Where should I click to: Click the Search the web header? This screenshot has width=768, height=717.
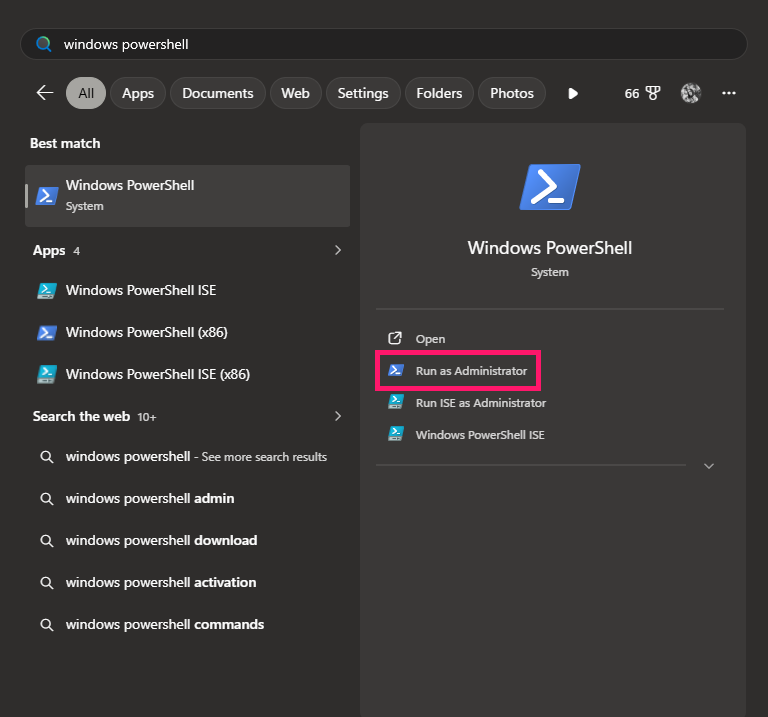81,416
